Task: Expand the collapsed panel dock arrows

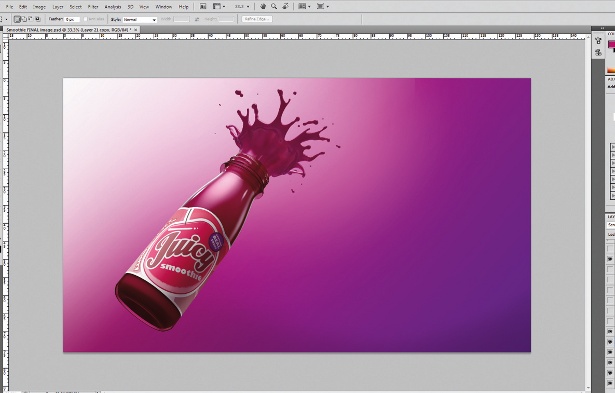Action: tap(602, 28)
